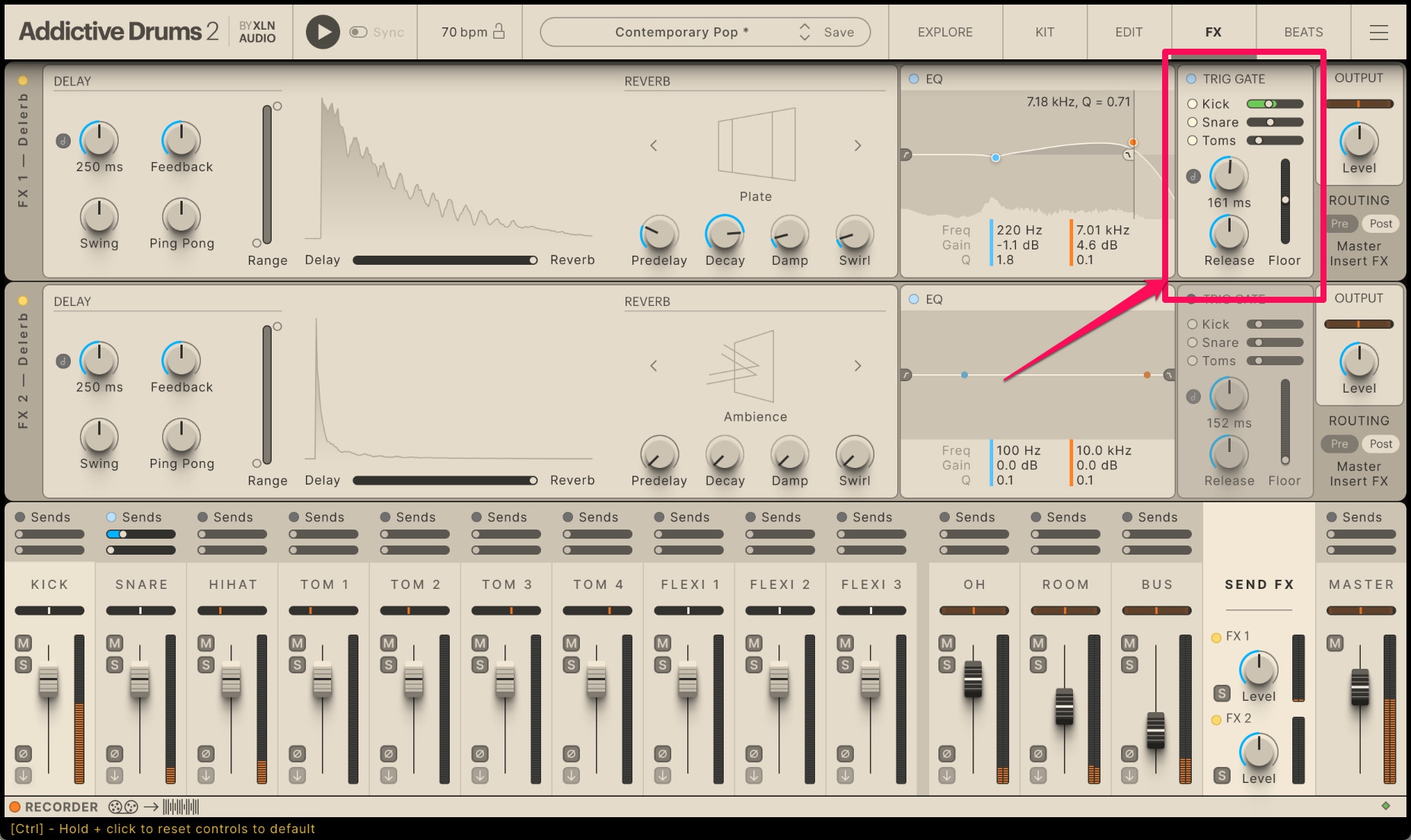Mute the ROOM channel

pyautogui.click(x=1038, y=644)
